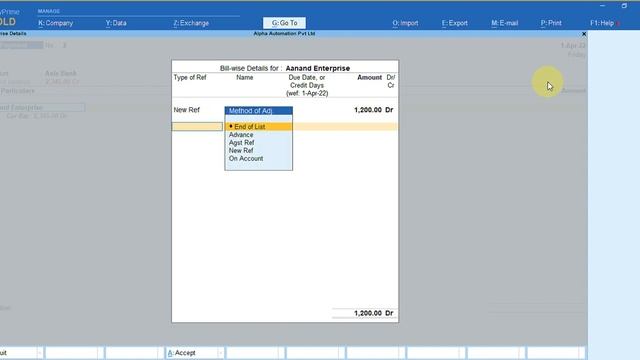640x360 pixels.
Task: Click the Amount column header
Action: [369, 78]
